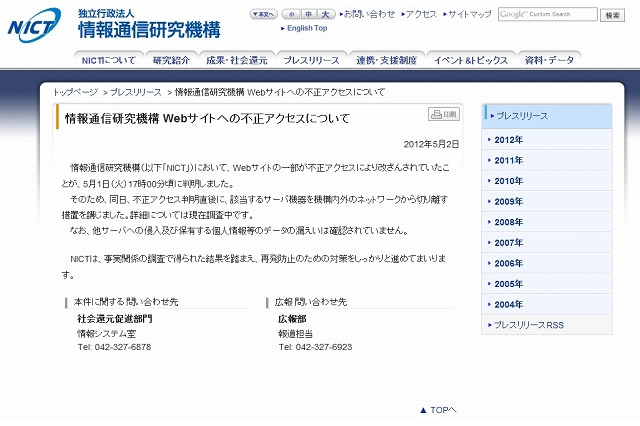
Task: Click the 報道担当 text
Action: pyautogui.click(x=296, y=333)
